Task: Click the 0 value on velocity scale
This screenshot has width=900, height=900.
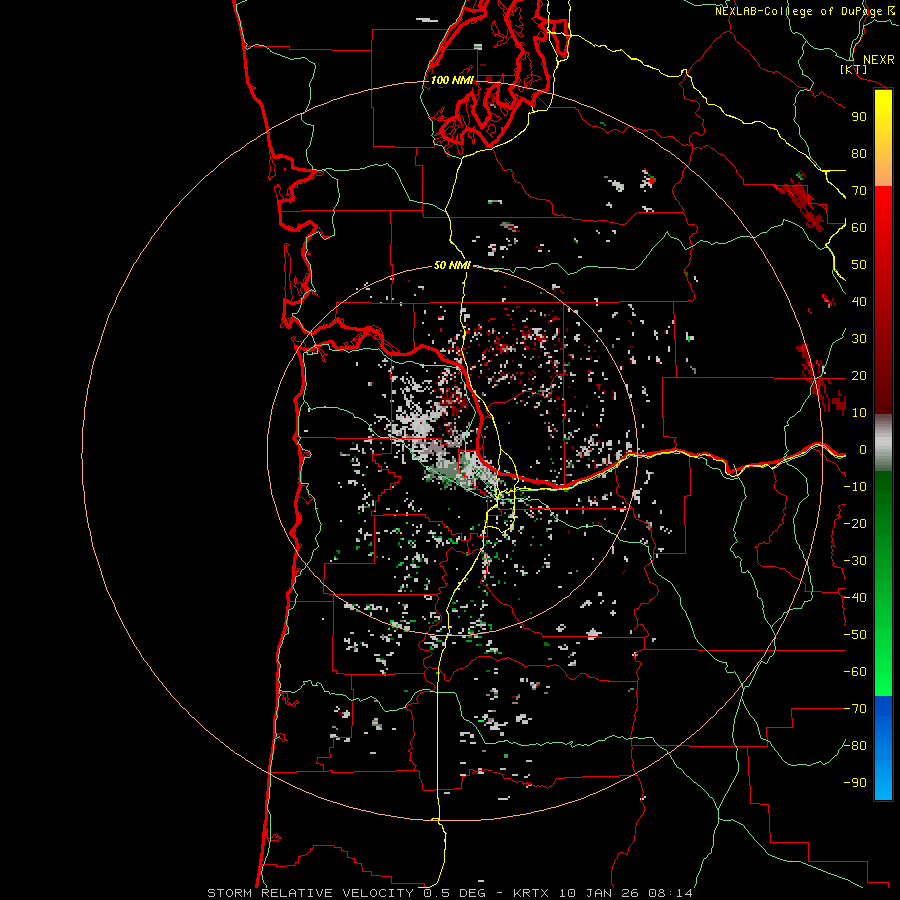Action: [863, 450]
